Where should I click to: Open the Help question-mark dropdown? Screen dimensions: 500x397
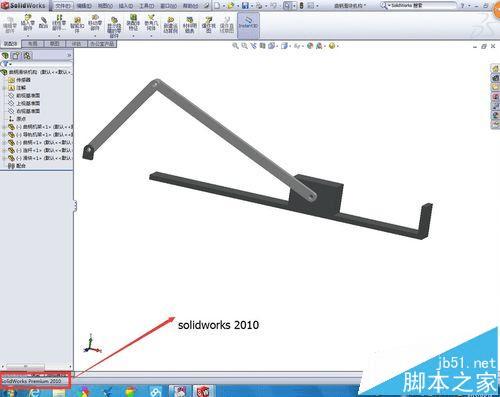click(x=465, y=6)
